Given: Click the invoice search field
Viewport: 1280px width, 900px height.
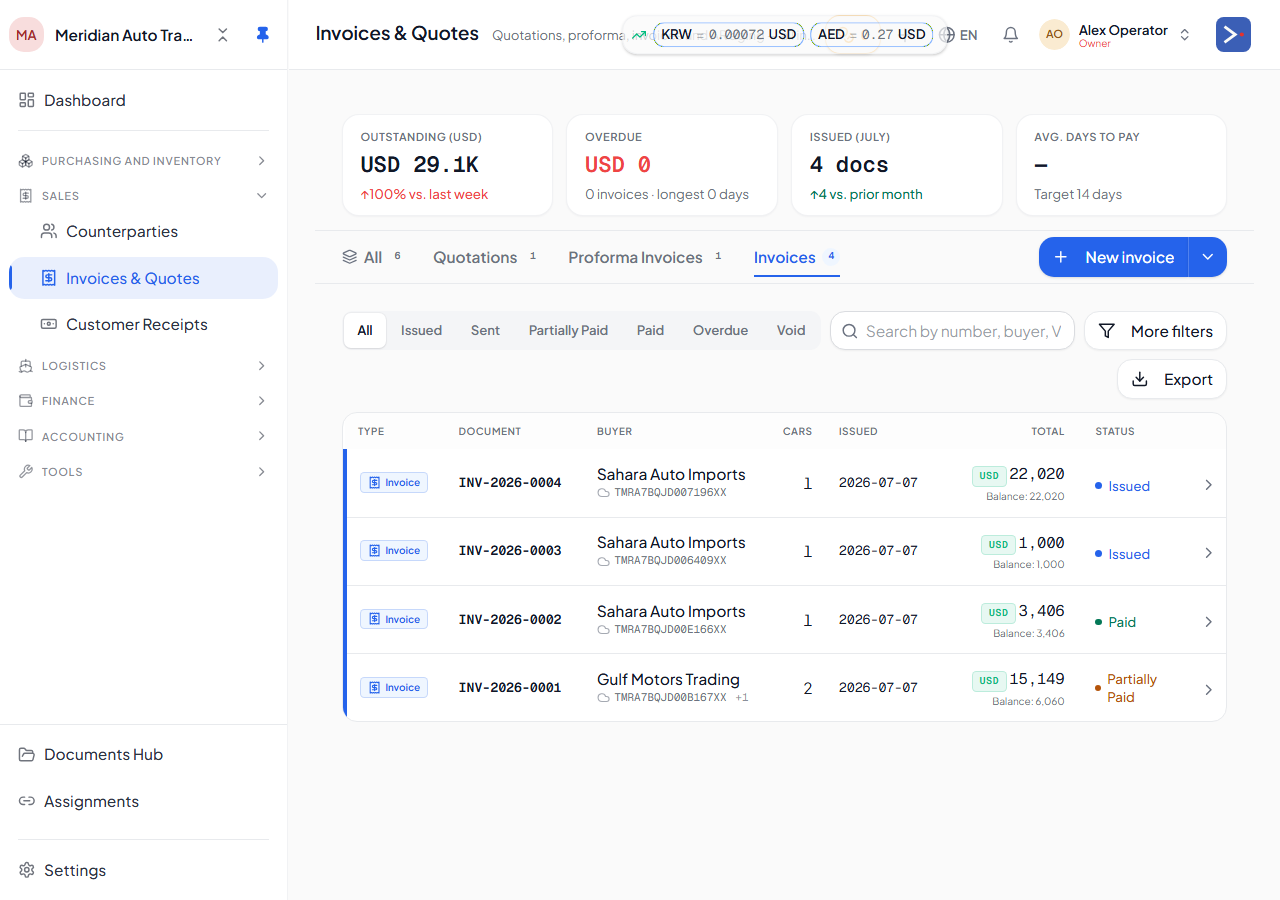Looking at the screenshot, I should [x=952, y=331].
